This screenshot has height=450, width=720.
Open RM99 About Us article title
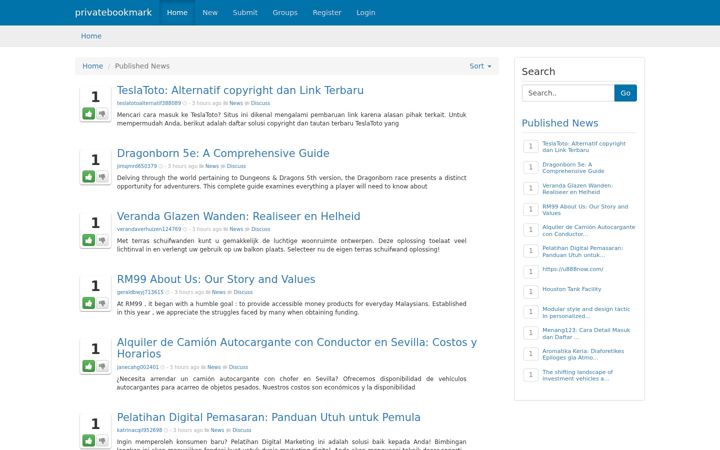[x=216, y=279]
